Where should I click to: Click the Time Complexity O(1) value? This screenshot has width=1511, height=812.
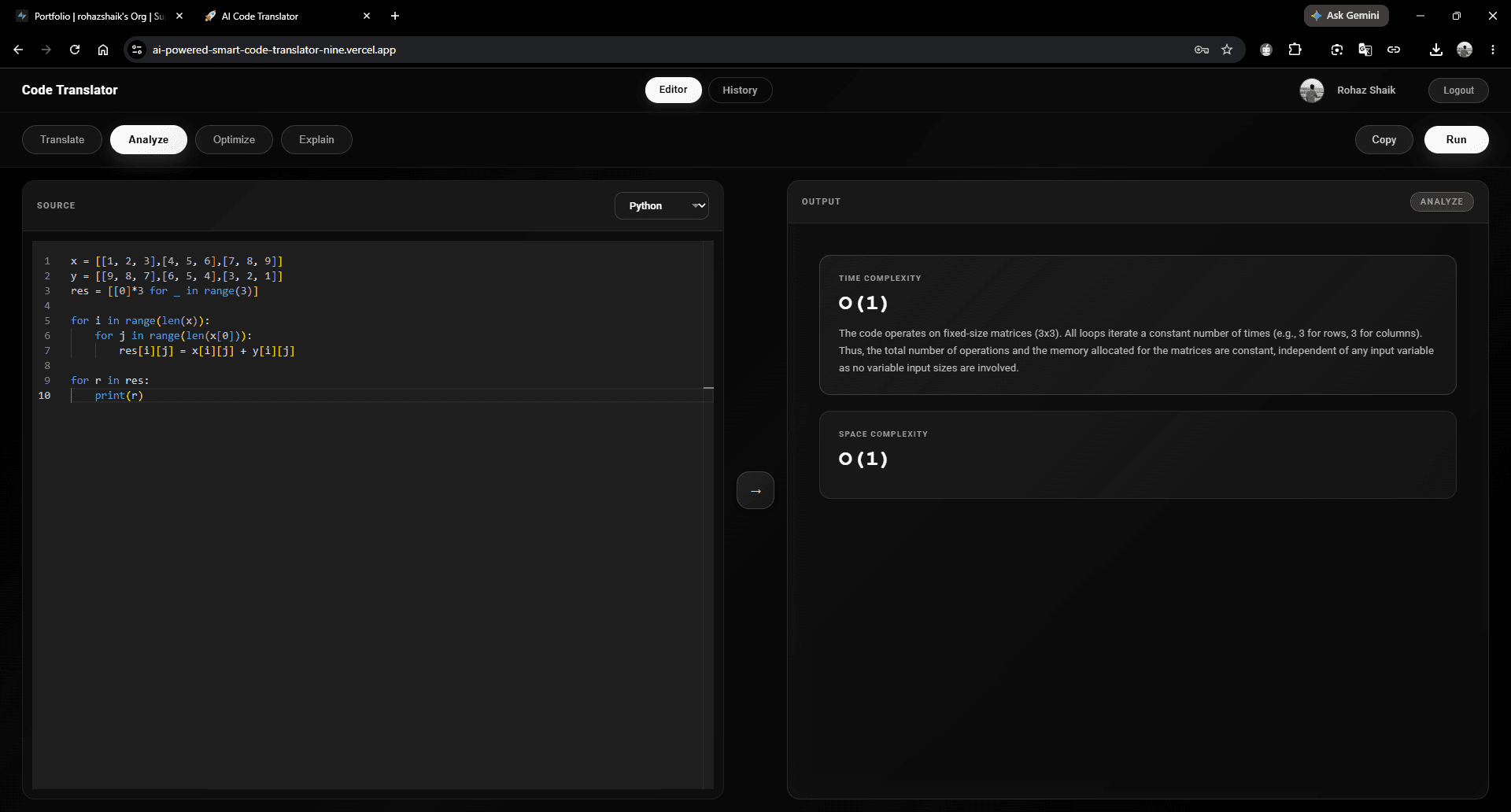point(863,303)
